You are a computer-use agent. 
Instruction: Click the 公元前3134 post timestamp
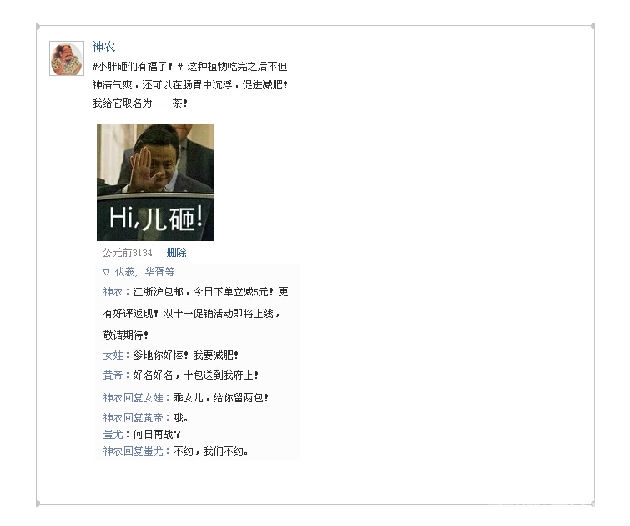point(127,253)
